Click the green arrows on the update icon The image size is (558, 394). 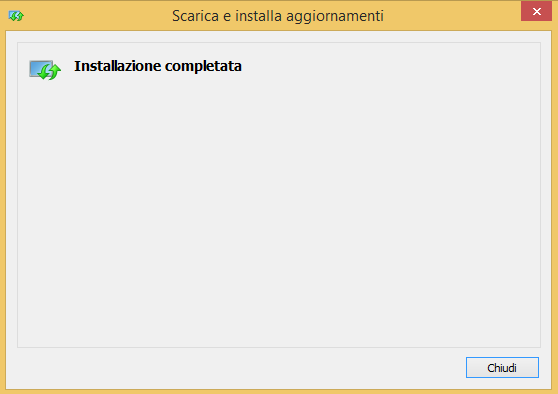[x=49, y=72]
